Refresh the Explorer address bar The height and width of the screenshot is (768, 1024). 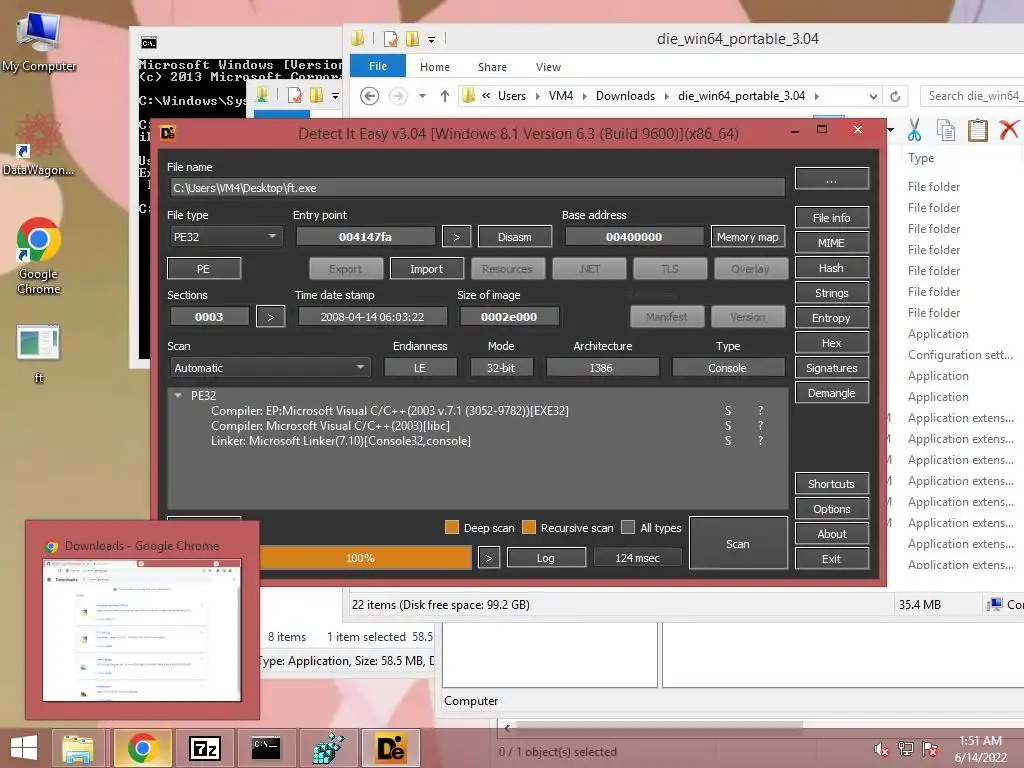click(895, 96)
